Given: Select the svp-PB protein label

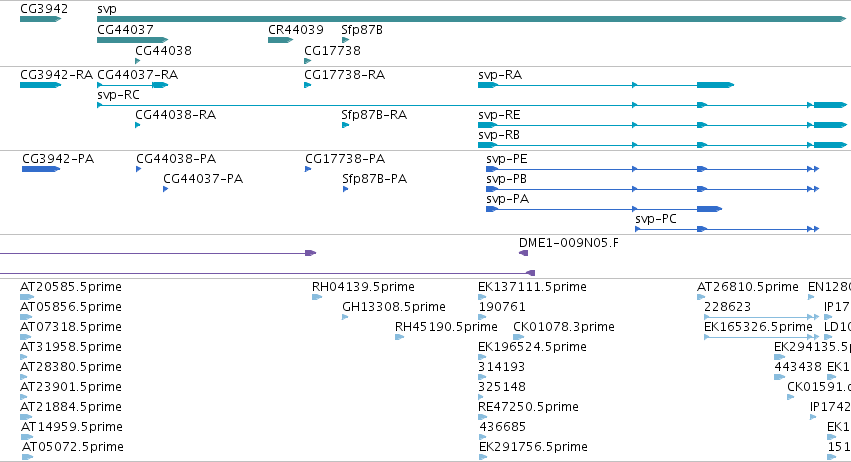Looking at the screenshot, I should pyautogui.click(x=506, y=179).
